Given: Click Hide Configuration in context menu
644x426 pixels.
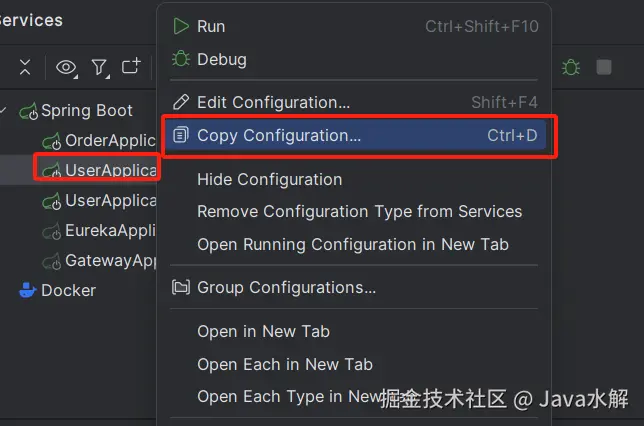Looking at the screenshot, I should [269, 179].
